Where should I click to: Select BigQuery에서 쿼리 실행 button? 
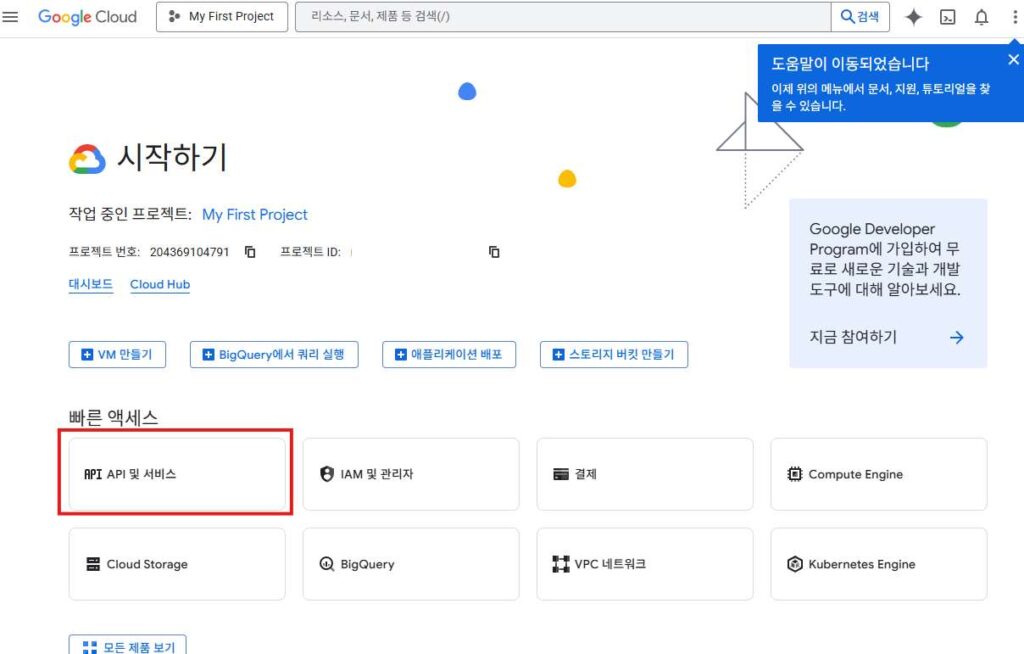[x=273, y=354]
